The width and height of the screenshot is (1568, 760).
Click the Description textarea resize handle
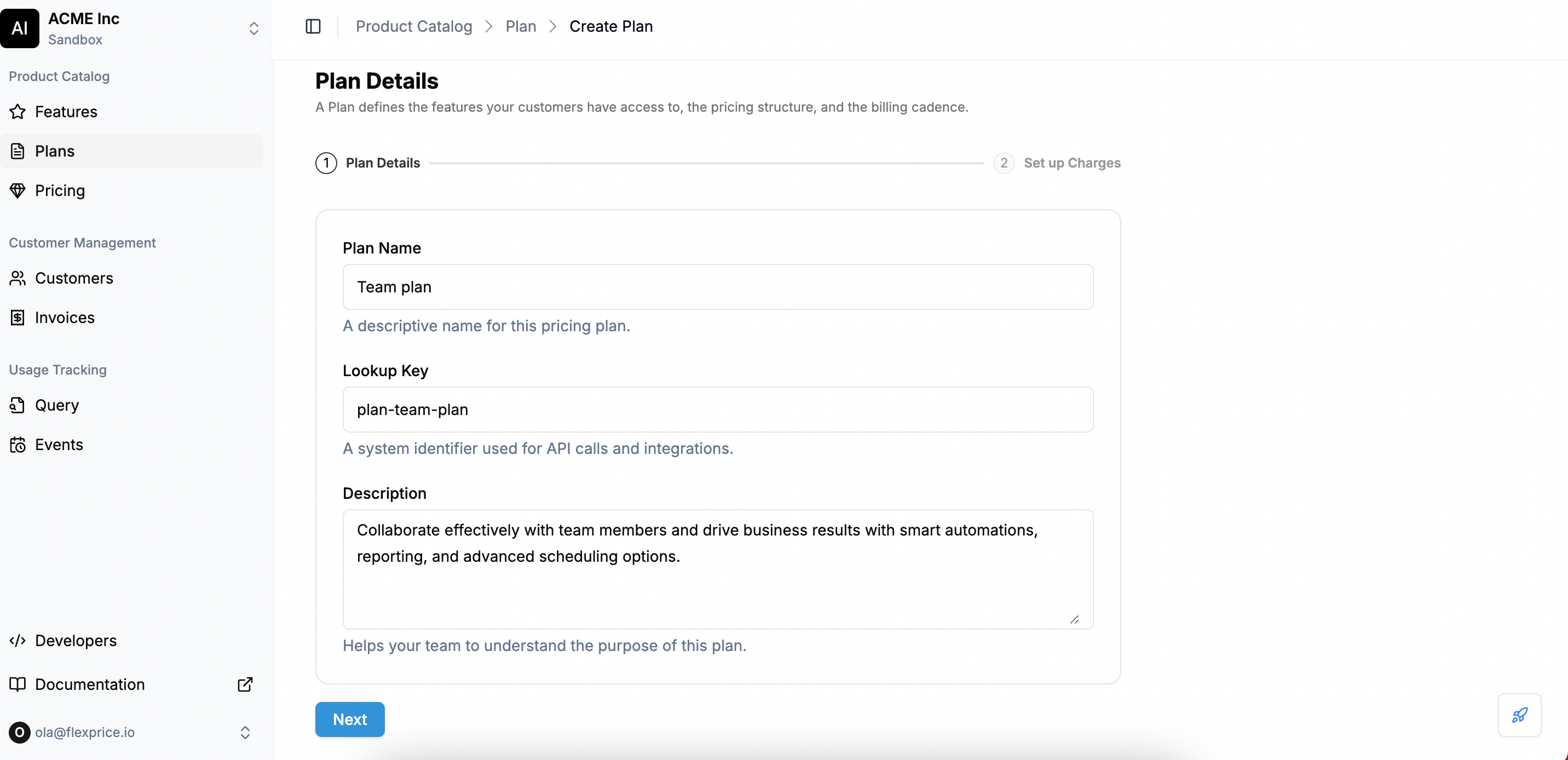1074,619
